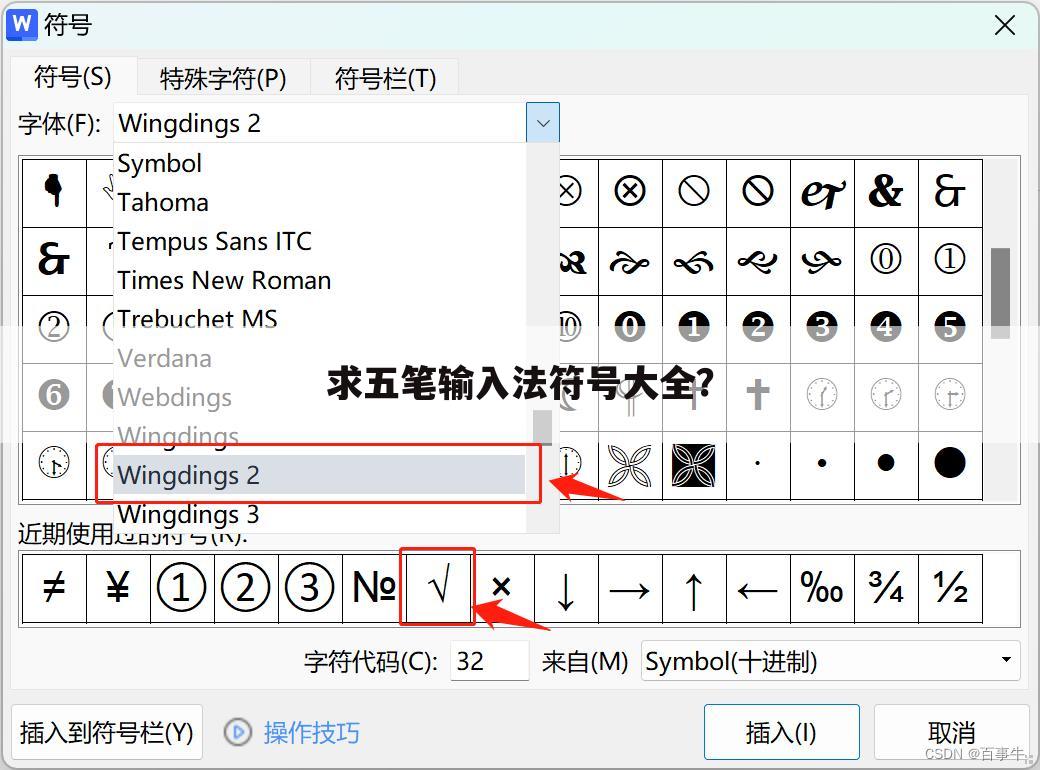Image resolution: width=1040 pixels, height=770 pixels.
Task: Open the 字体(F) font dropdown
Action: (542, 122)
